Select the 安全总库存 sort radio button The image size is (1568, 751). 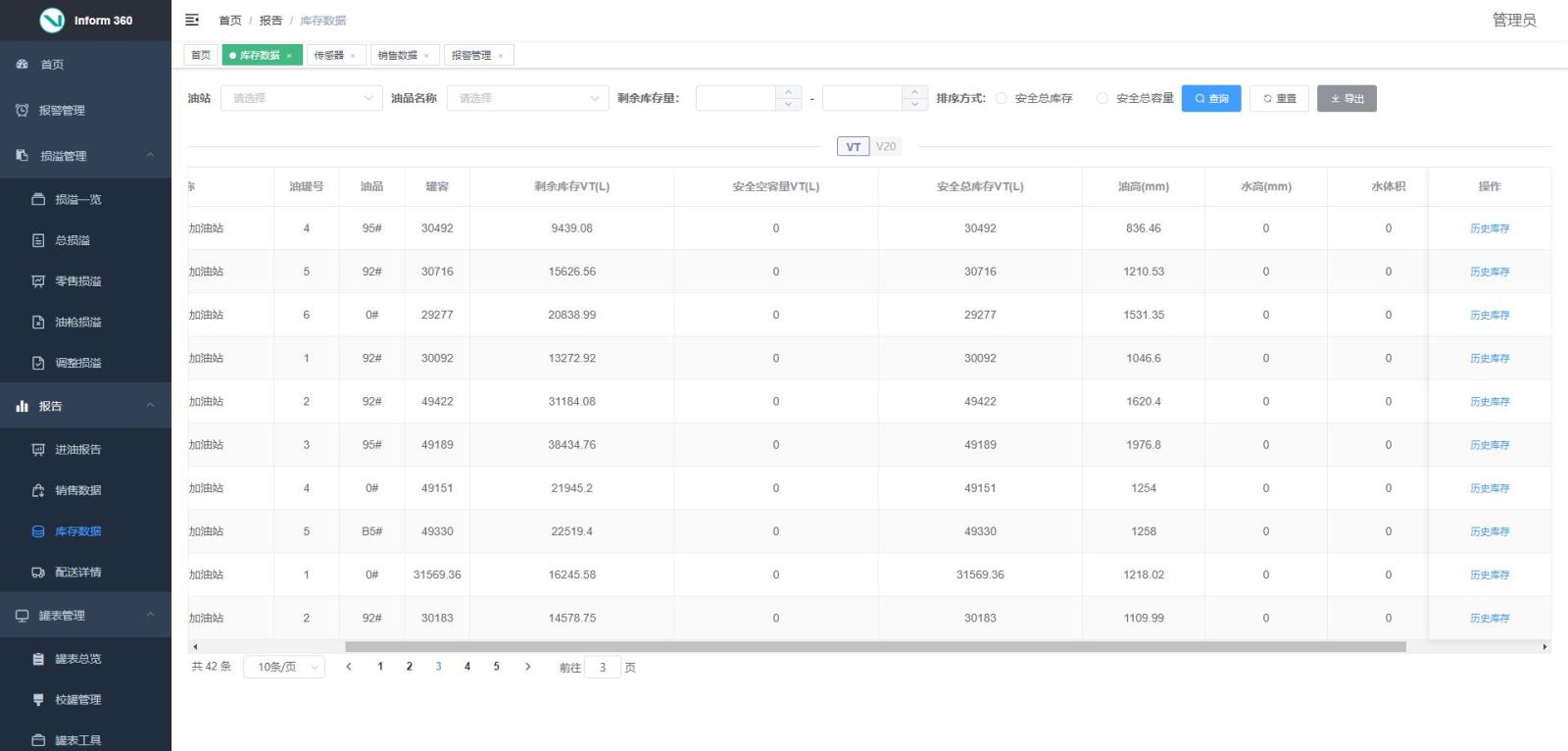pos(1001,98)
